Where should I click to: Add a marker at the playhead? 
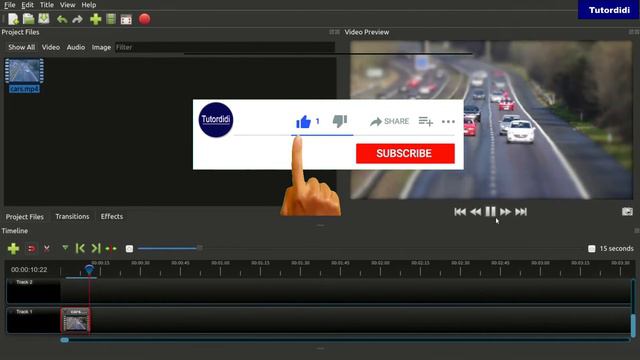65,248
